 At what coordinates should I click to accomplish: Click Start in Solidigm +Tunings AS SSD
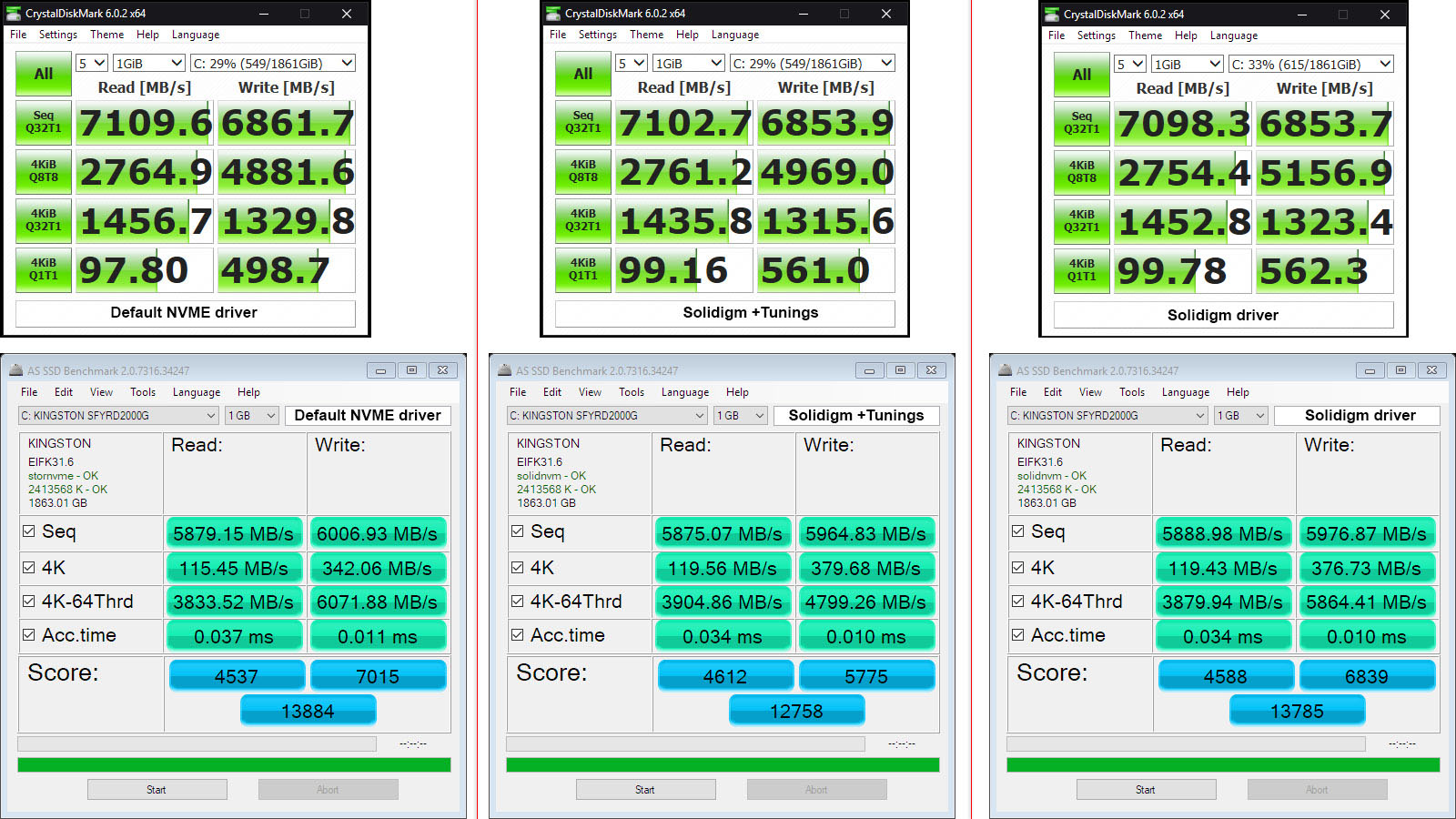coord(646,790)
